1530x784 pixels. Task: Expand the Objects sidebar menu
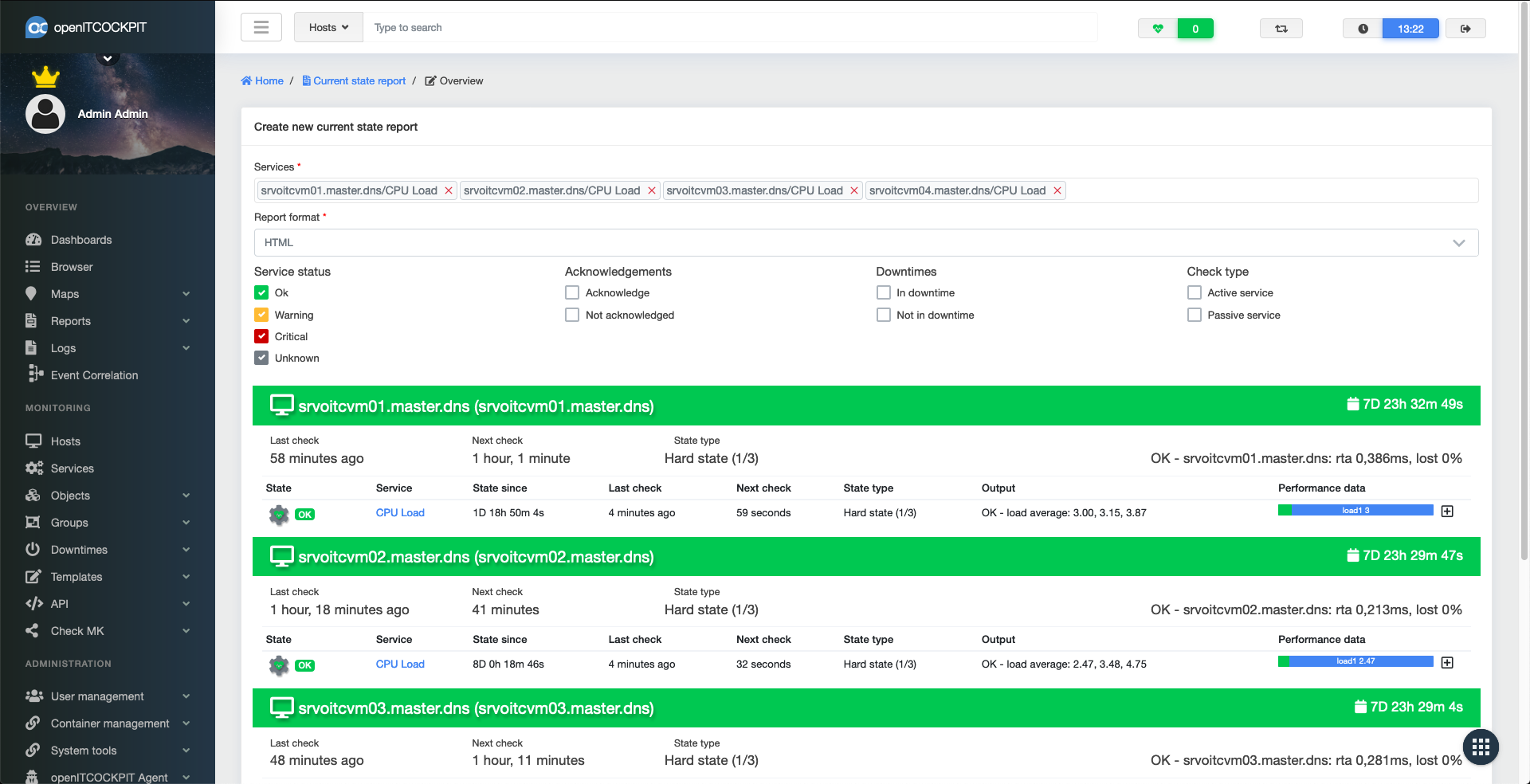click(108, 496)
